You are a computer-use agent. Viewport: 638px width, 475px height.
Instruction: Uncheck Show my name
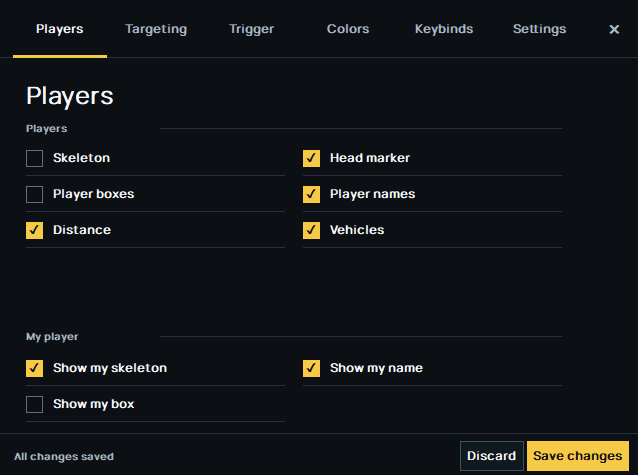click(x=311, y=368)
